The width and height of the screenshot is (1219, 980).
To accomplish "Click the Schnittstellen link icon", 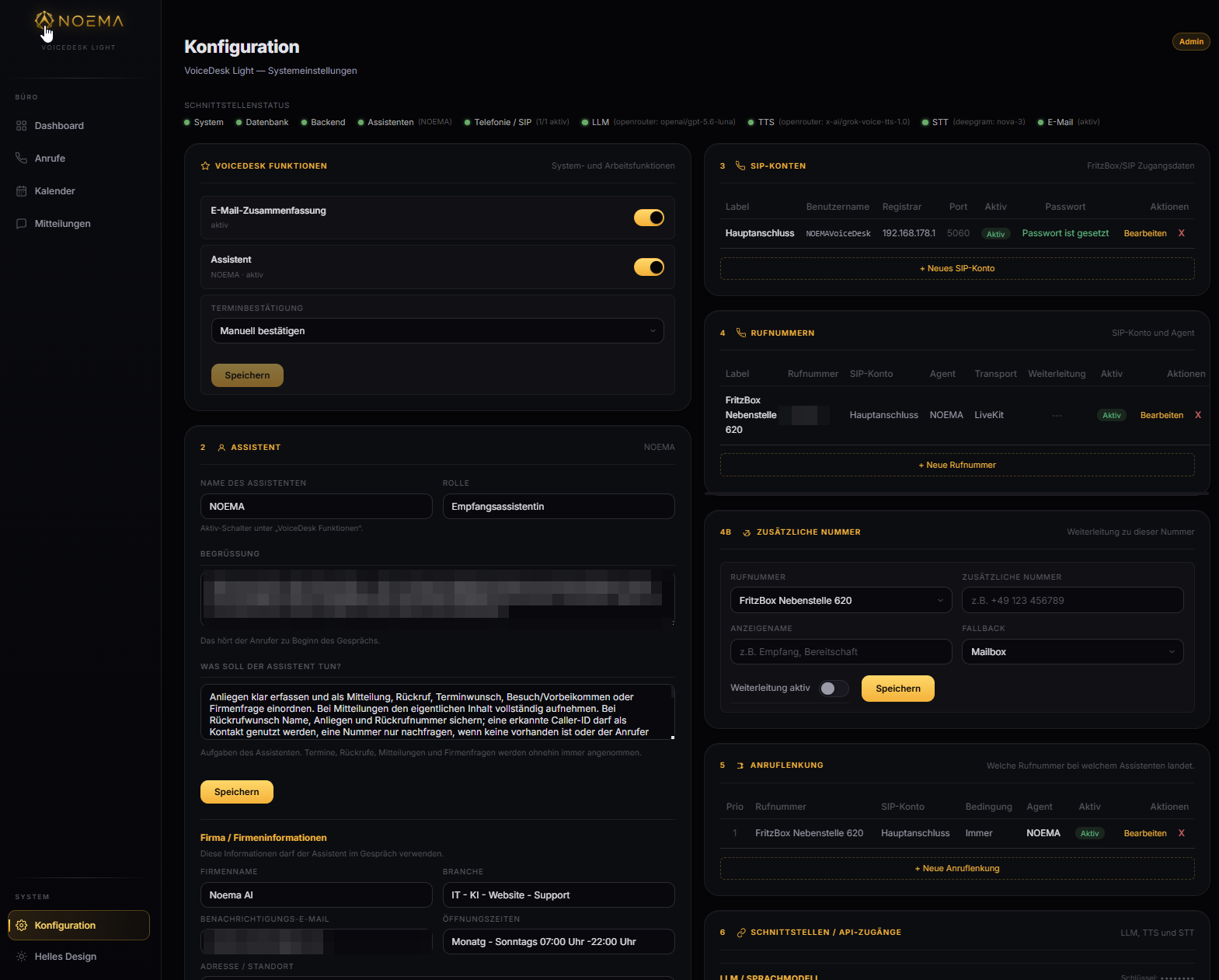I will (x=741, y=933).
